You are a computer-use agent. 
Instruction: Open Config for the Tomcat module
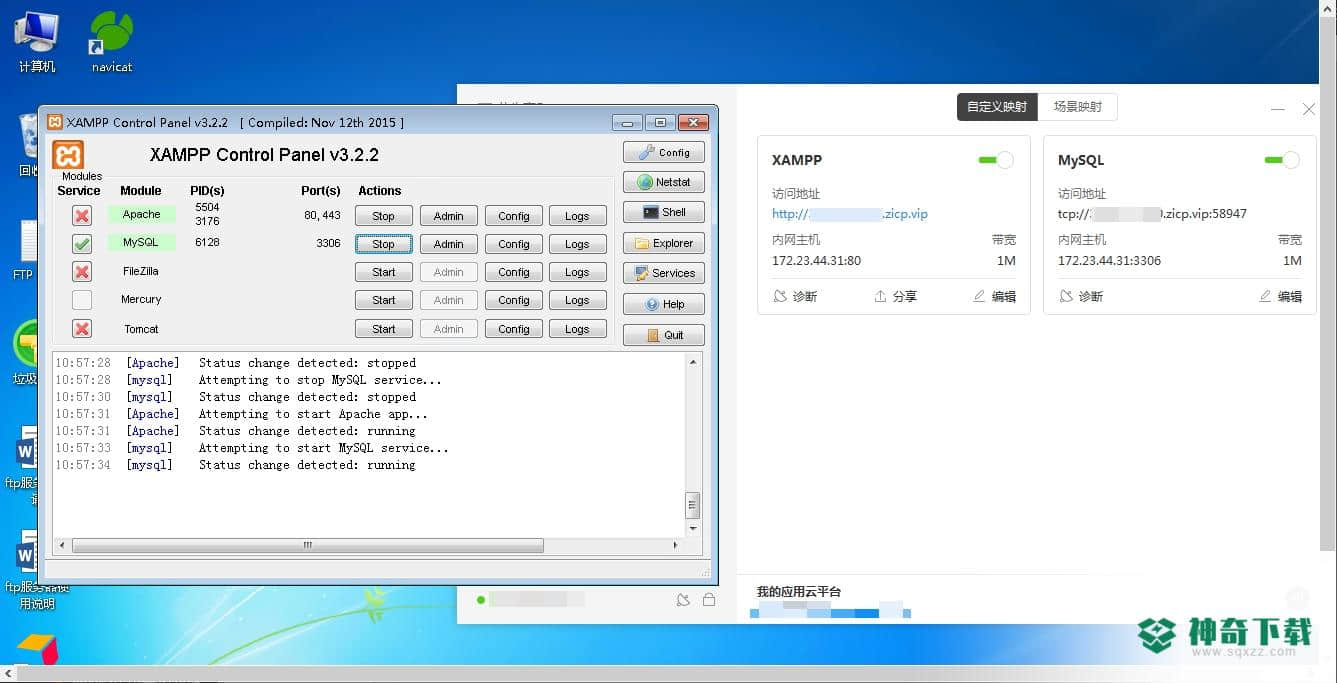pos(514,329)
